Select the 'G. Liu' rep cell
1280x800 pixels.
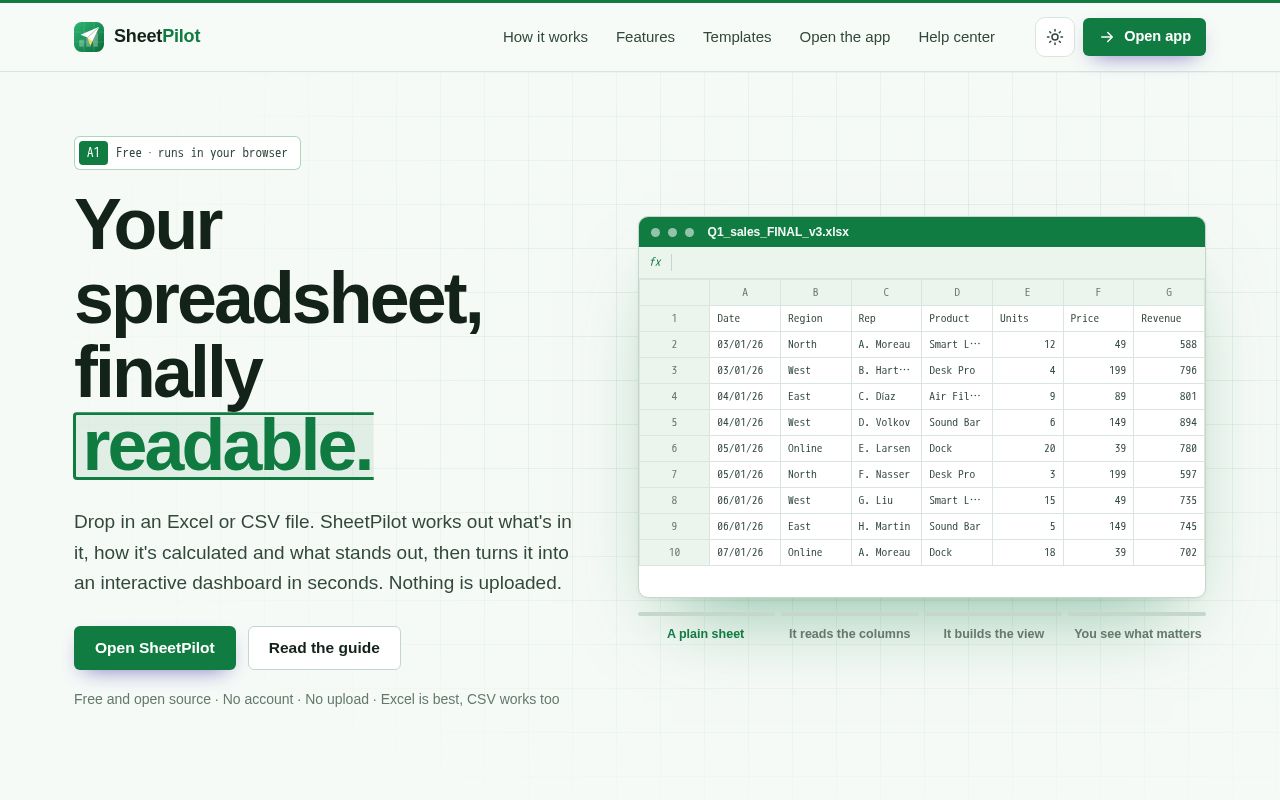pos(886,500)
